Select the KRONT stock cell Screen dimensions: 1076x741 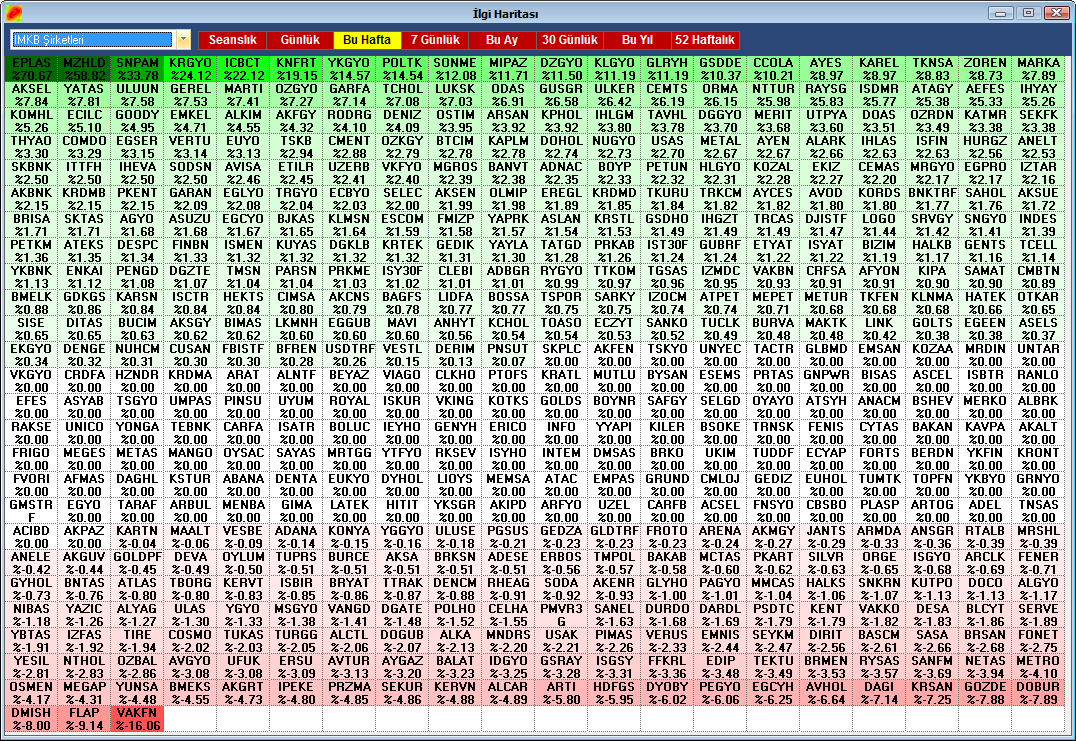click(1038, 460)
